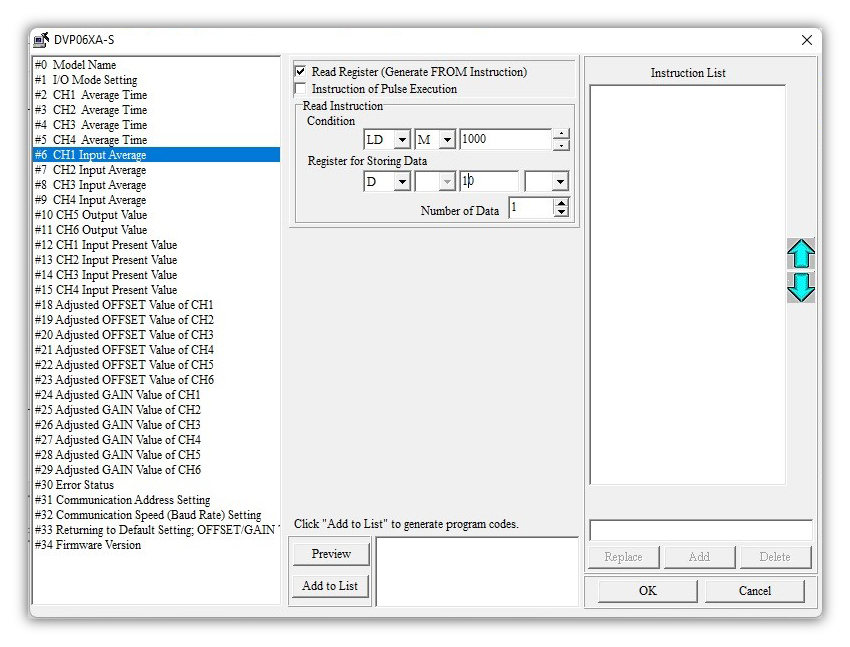Click the instruction text field above Replace
This screenshot has width=850, height=647.
coord(700,530)
